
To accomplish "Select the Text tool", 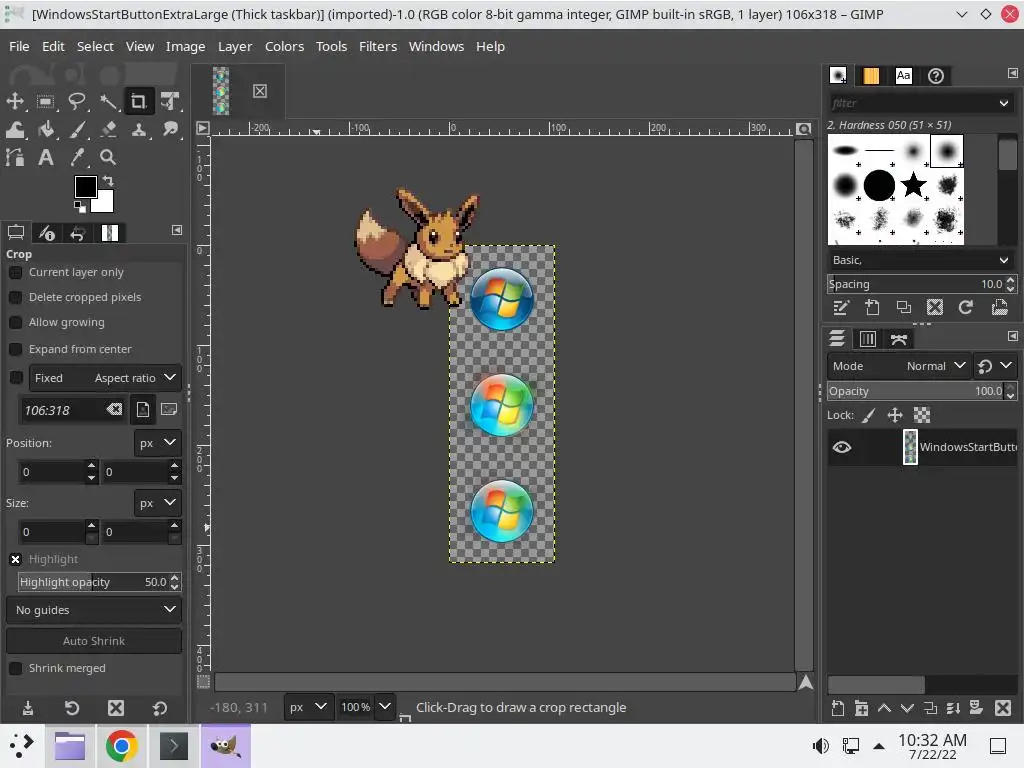I will pyautogui.click(x=46, y=157).
